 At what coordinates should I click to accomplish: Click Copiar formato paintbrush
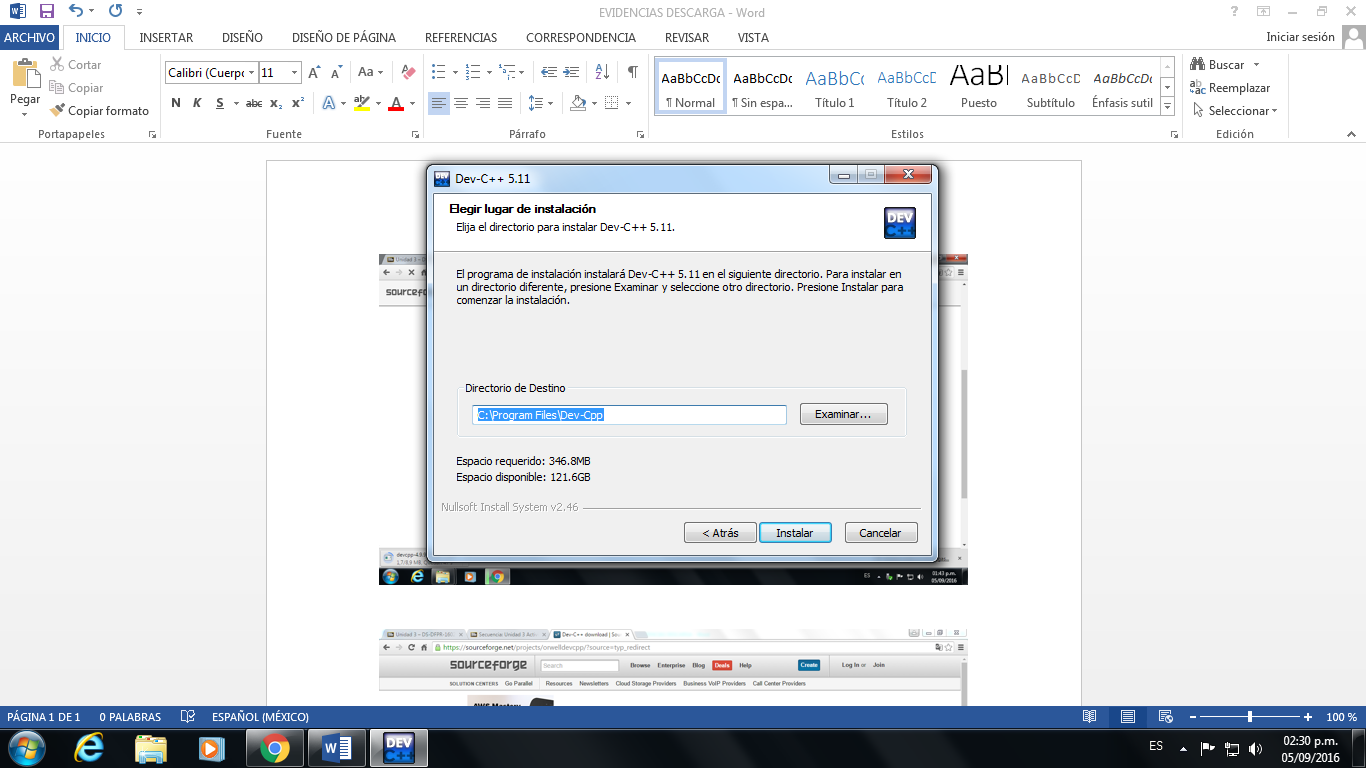tap(57, 111)
